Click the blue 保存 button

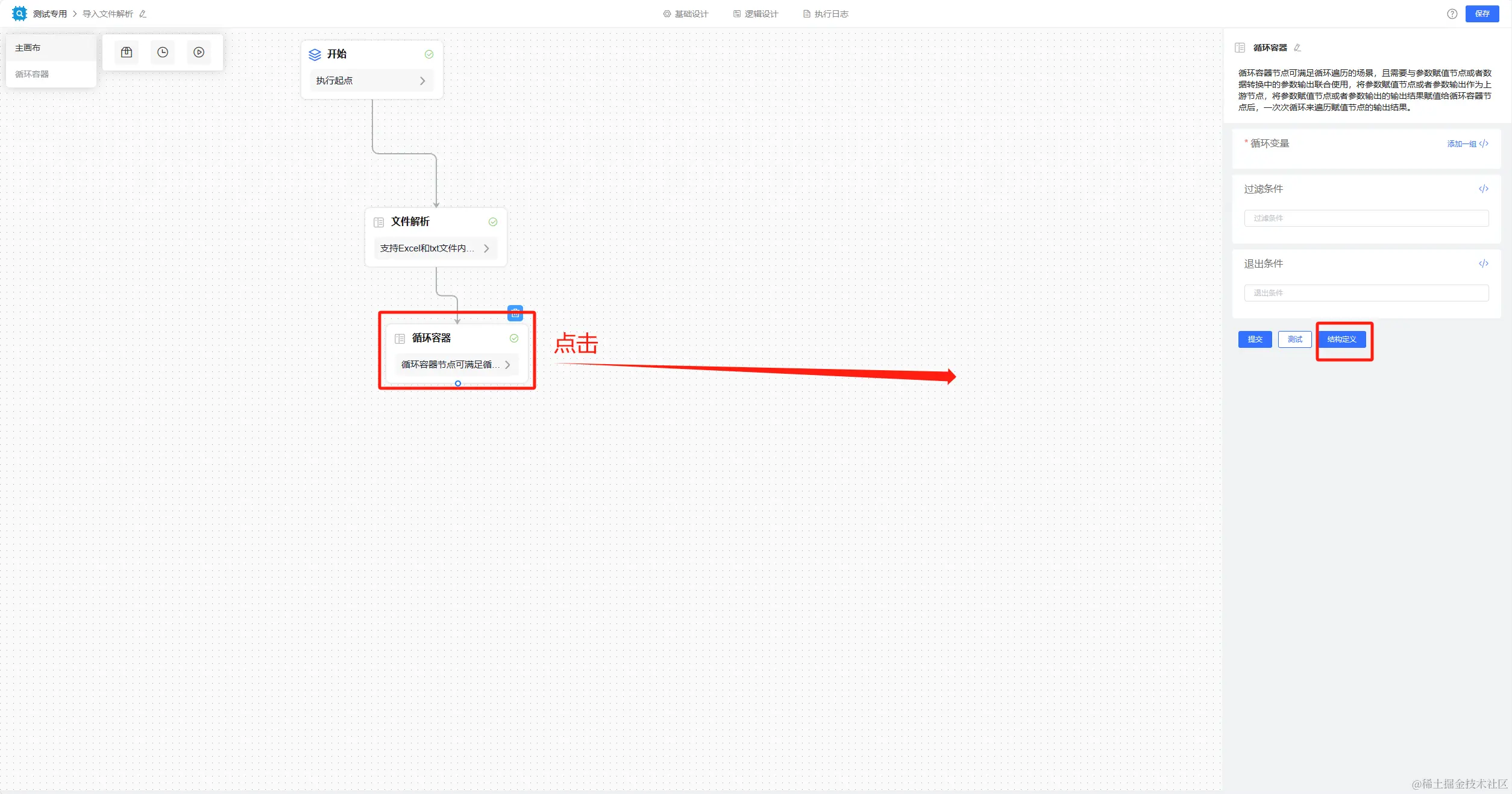point(1482,14)
